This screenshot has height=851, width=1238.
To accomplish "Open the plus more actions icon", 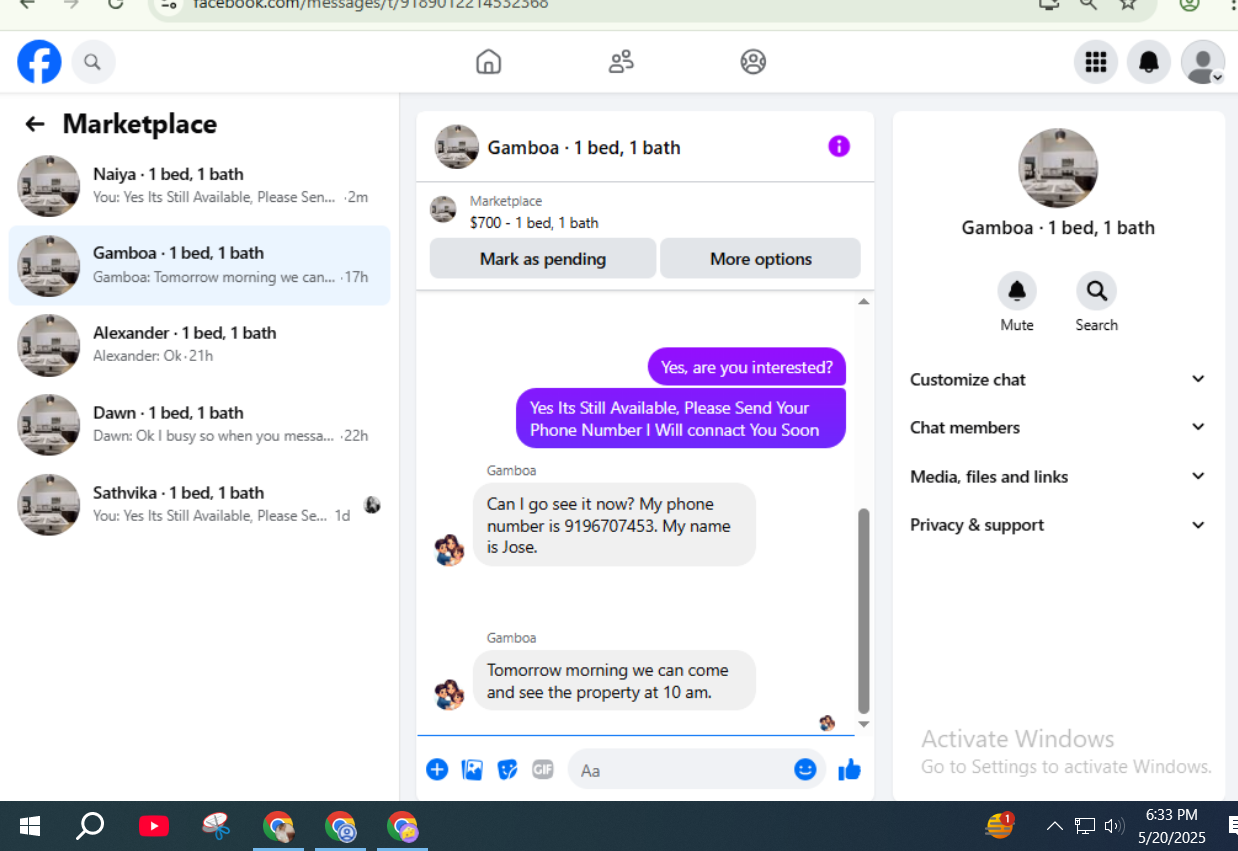I will (x=437, y=769).
